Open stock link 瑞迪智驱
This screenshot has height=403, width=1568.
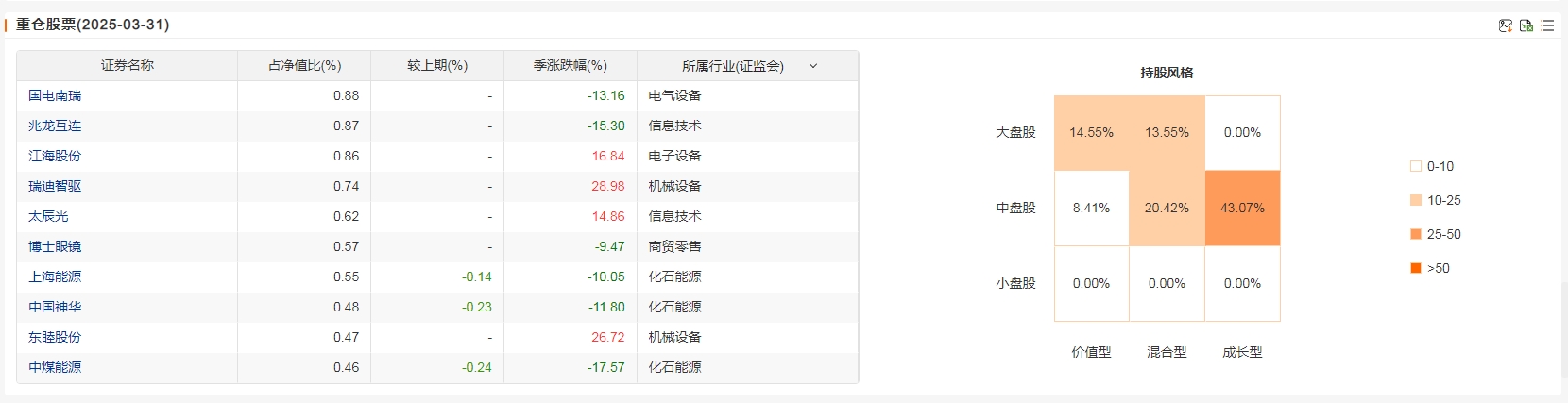click(55, 186)
